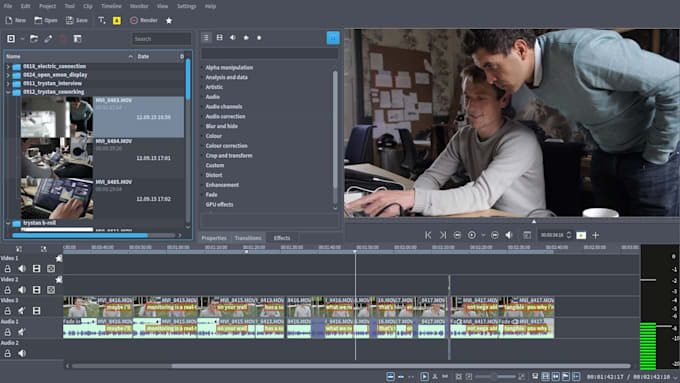
Task: Expand the 0824_open_xenon_display folder
Action: (x=8, y=75)
